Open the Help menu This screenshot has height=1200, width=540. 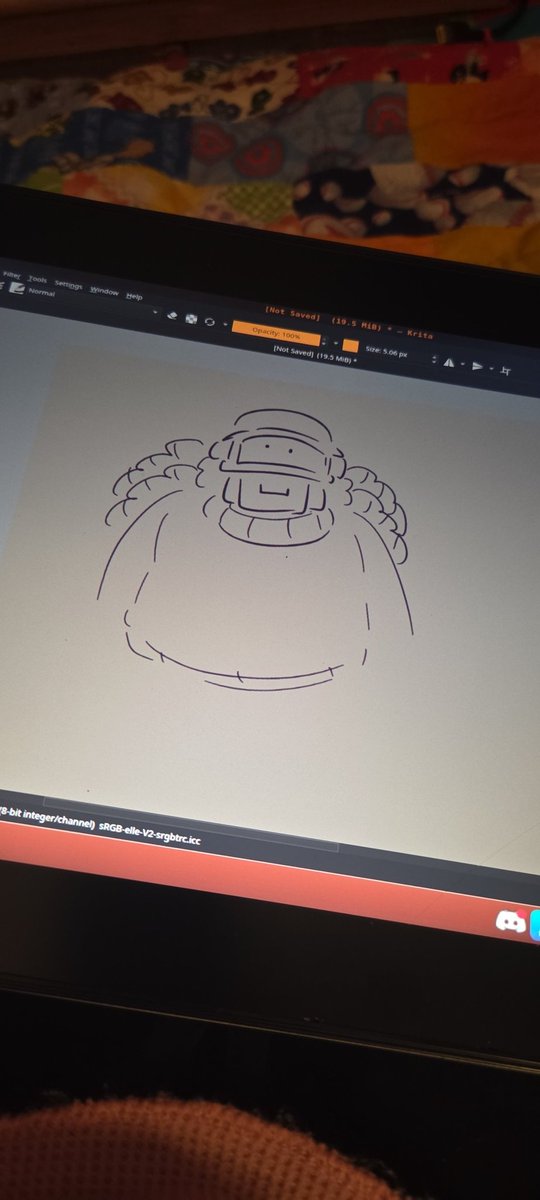tap(134, 296)
